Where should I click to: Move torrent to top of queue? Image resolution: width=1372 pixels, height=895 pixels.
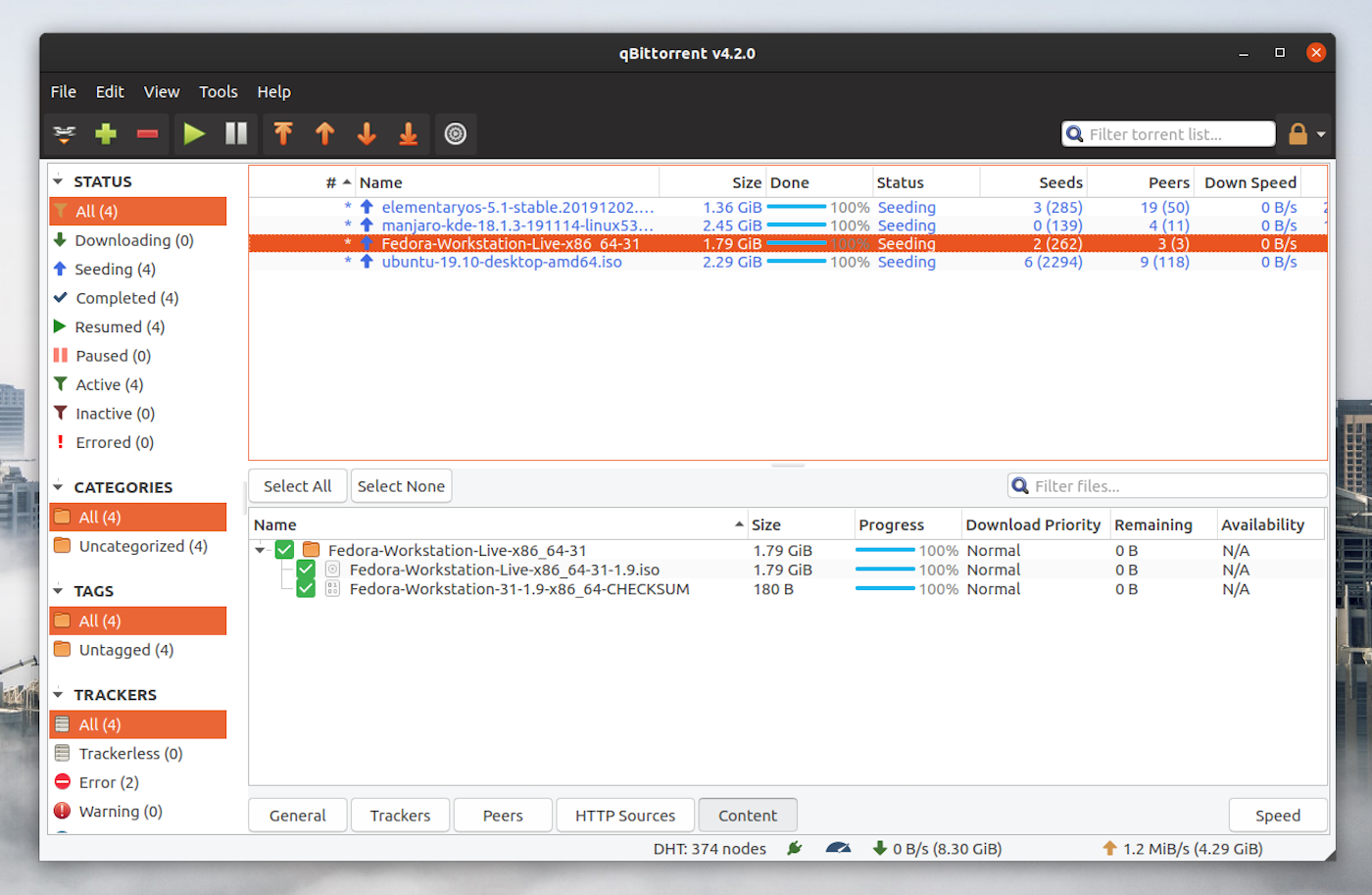click(x=283, y=133)
